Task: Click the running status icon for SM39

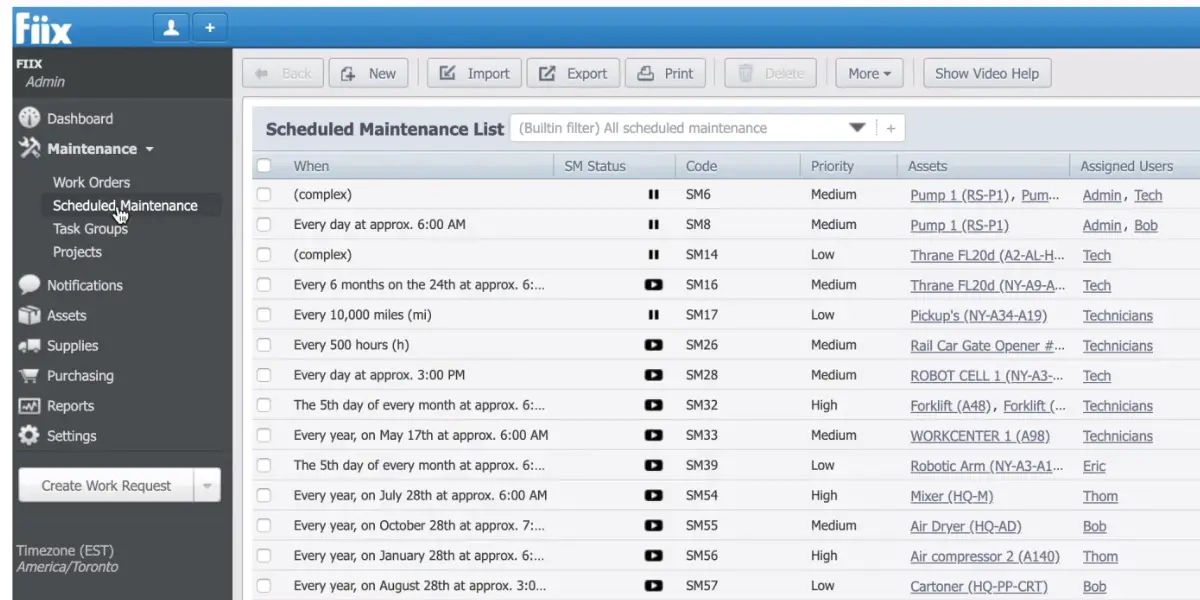Action: click(654, 466)
